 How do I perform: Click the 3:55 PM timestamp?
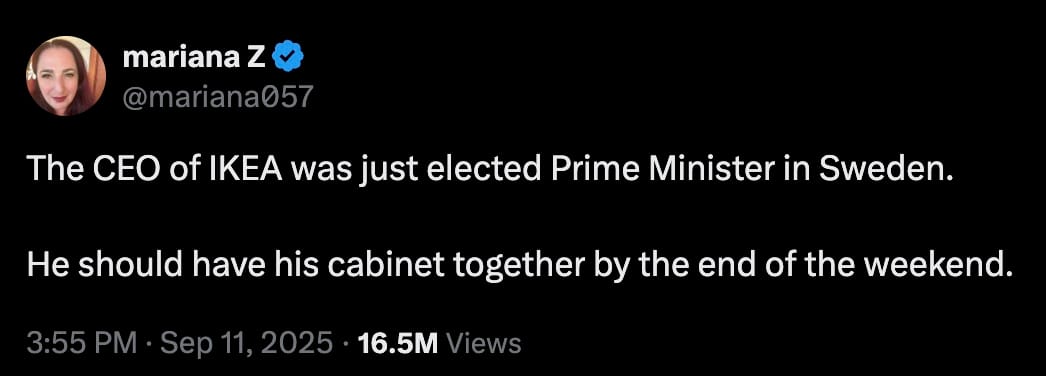coord(81,343)
